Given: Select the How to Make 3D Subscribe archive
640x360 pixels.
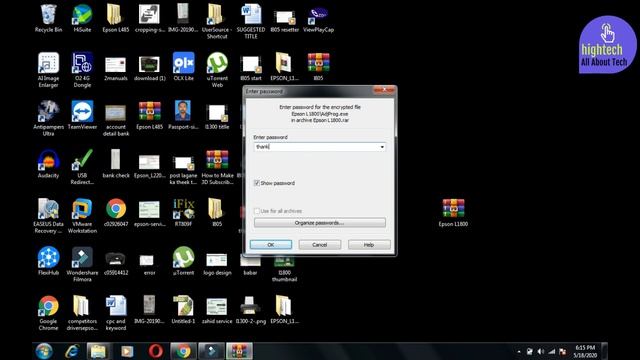Looking at the screenshot, I should coord(217,167).
